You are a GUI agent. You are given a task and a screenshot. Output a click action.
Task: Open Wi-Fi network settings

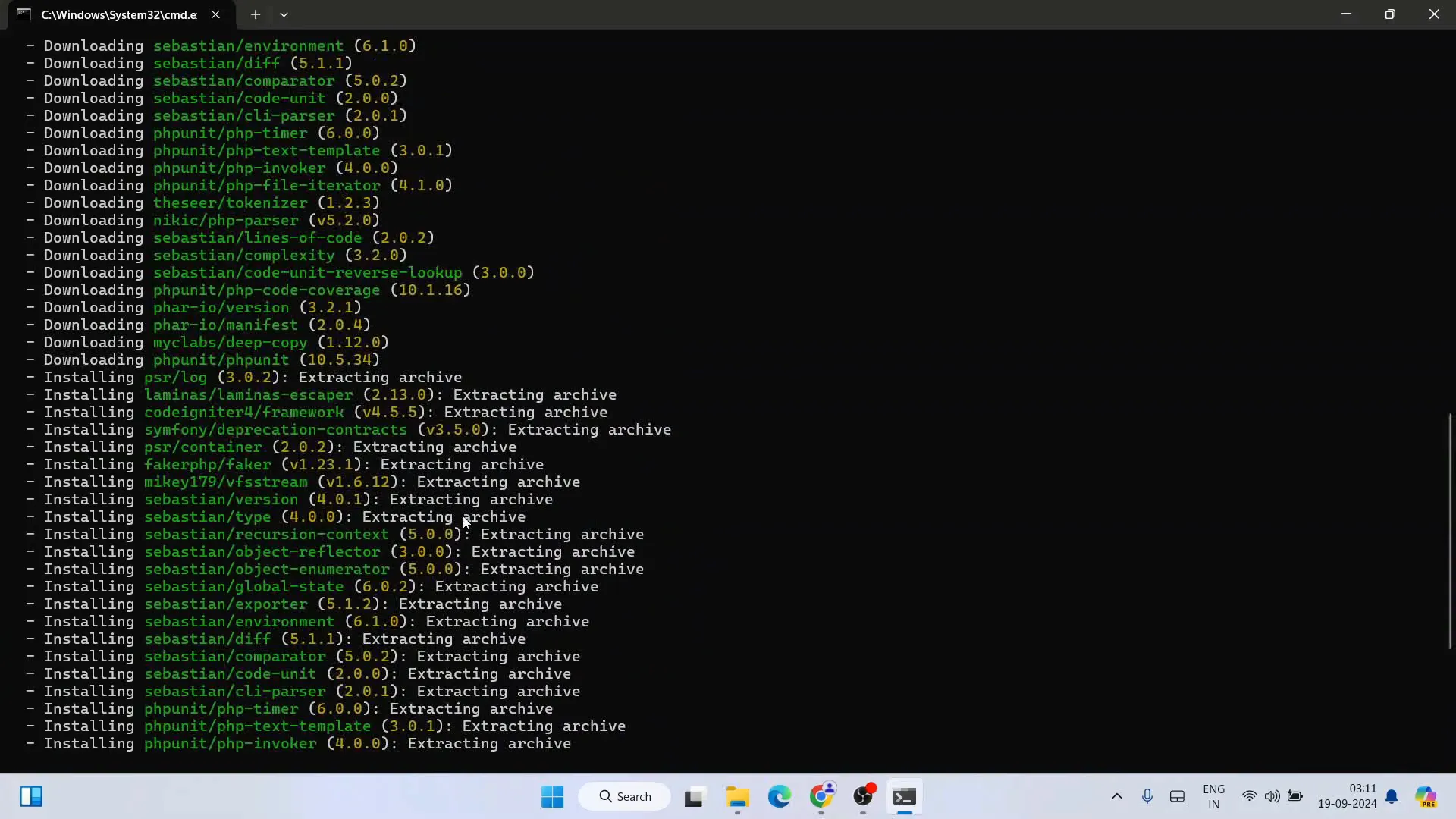click(x=1249, y=796)
